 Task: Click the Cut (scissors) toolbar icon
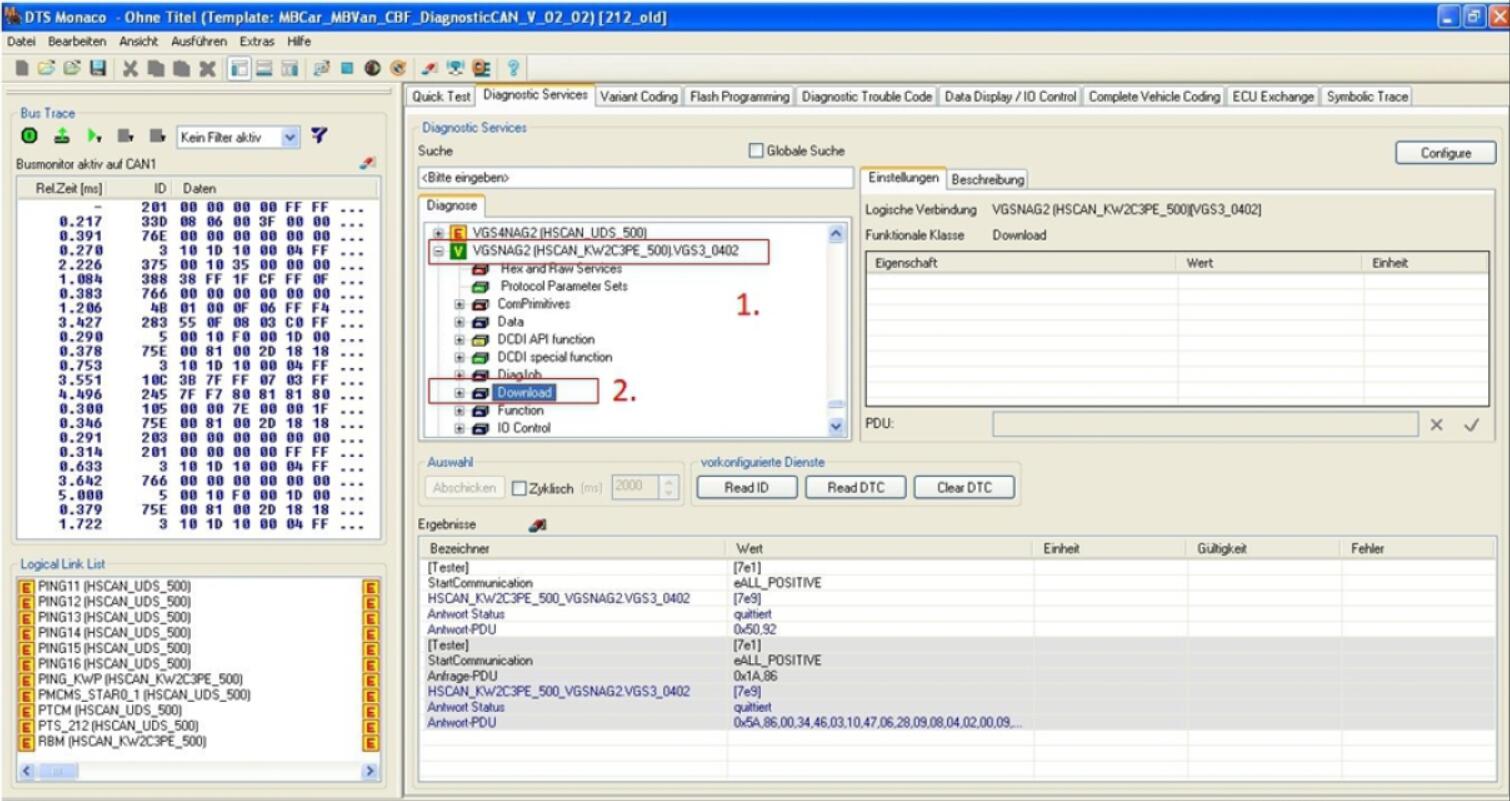point(130,68)
